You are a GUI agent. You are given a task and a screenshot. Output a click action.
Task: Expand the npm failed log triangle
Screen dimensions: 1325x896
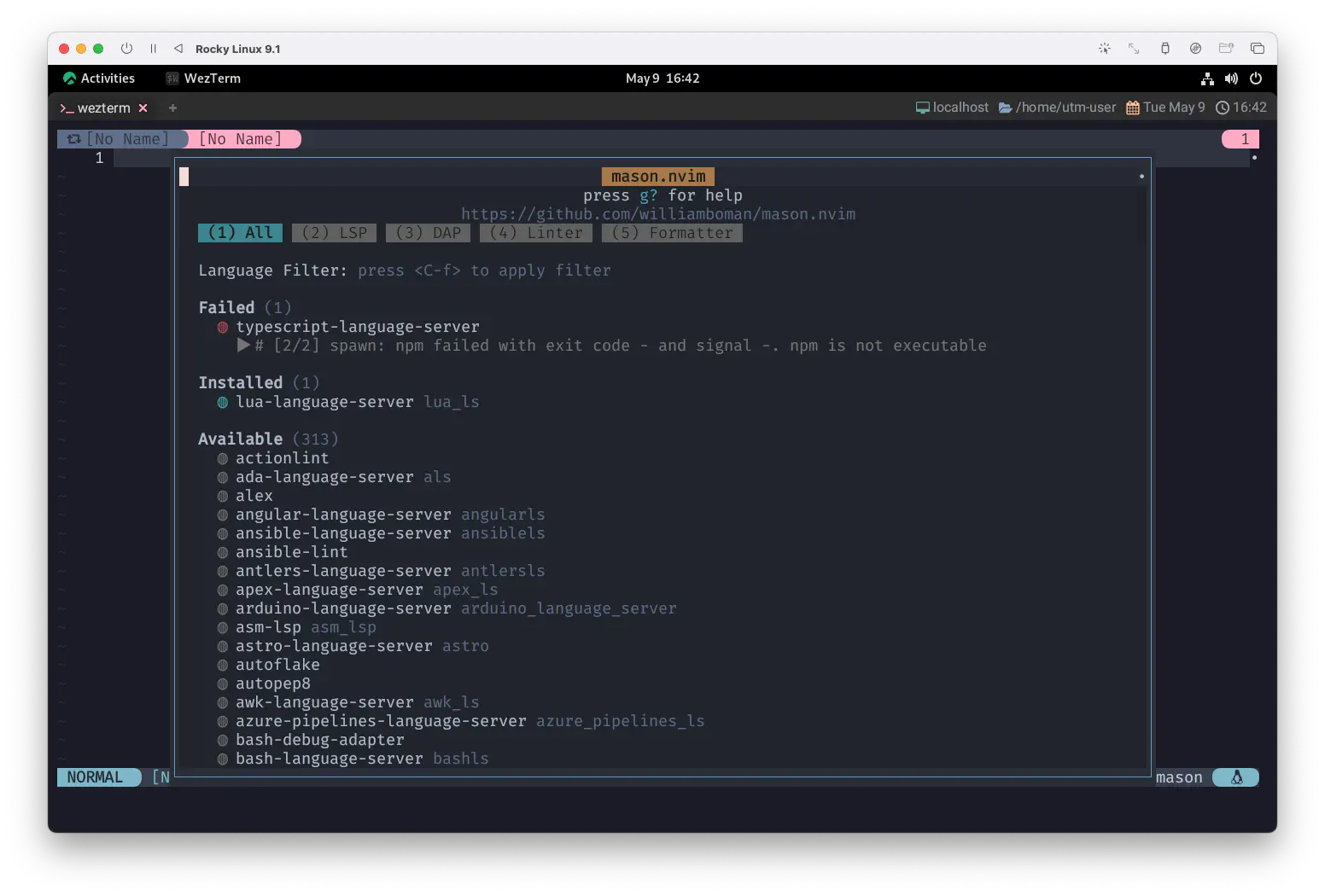[243, 346]
